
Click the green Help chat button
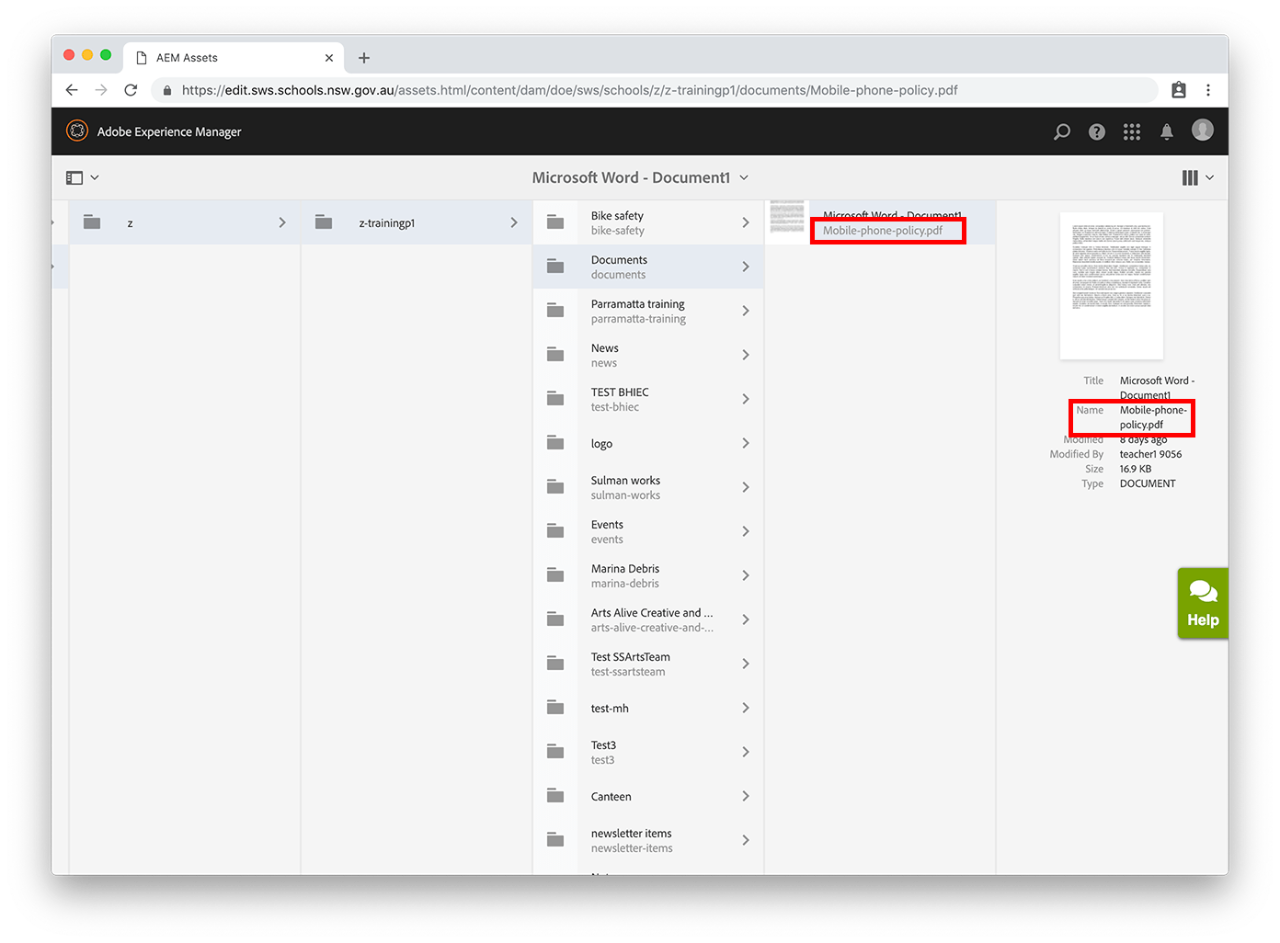pyautogui.click(x=1202, y=603)
